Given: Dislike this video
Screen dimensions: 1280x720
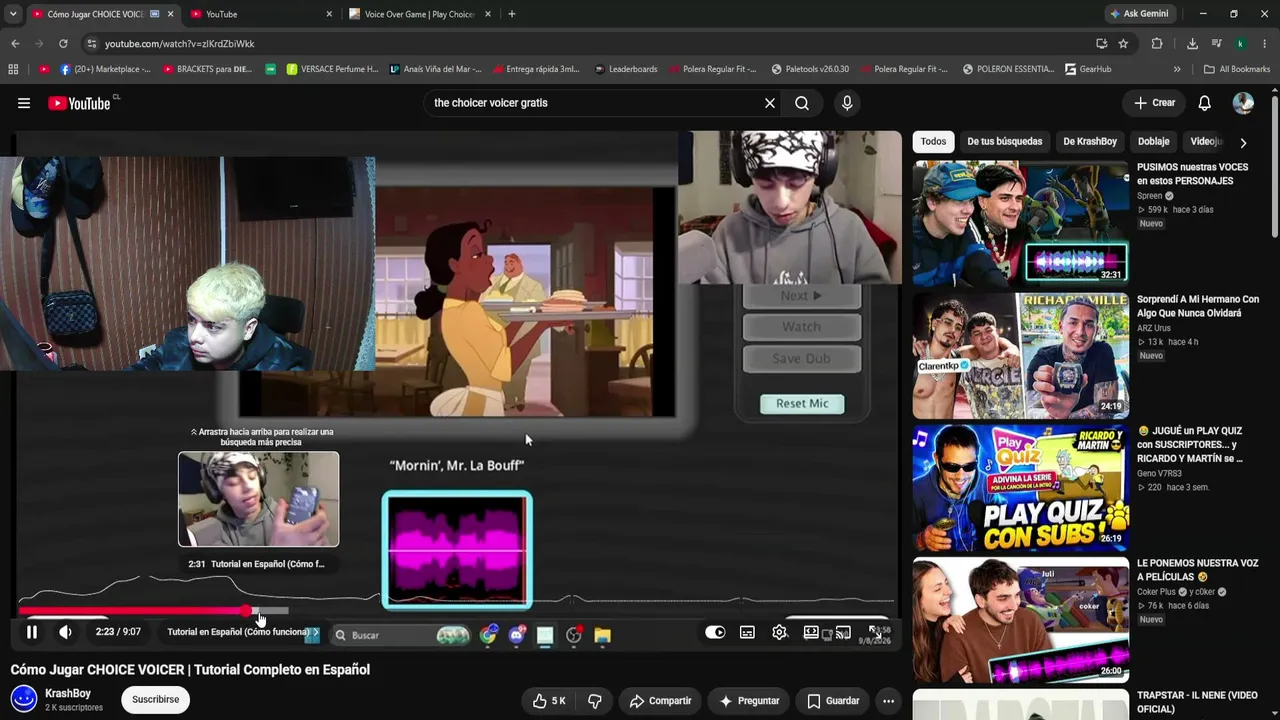Looking at the screenshot, I should pos(595,701).
